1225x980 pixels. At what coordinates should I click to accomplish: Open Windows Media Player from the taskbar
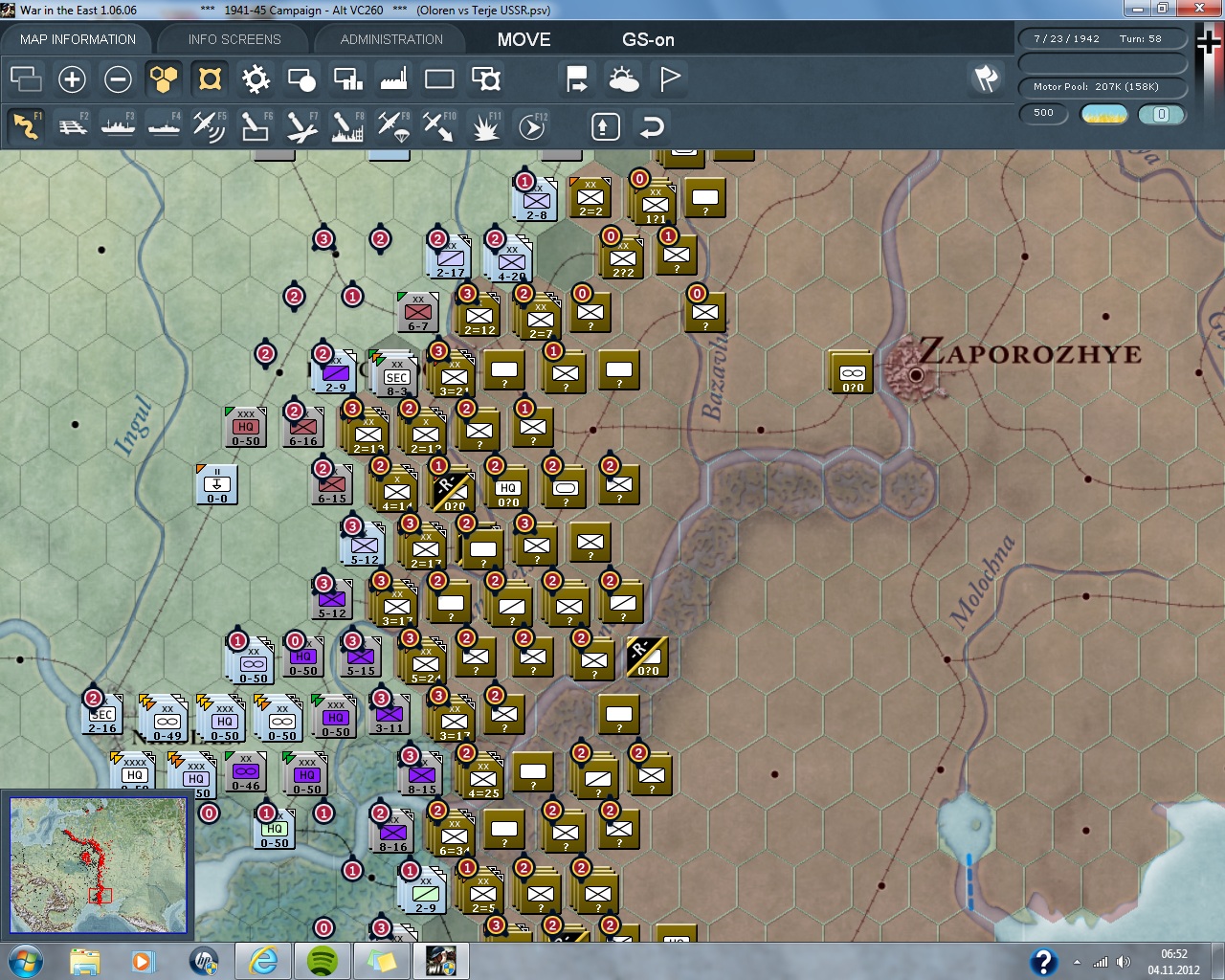click(x=143, y=961)
